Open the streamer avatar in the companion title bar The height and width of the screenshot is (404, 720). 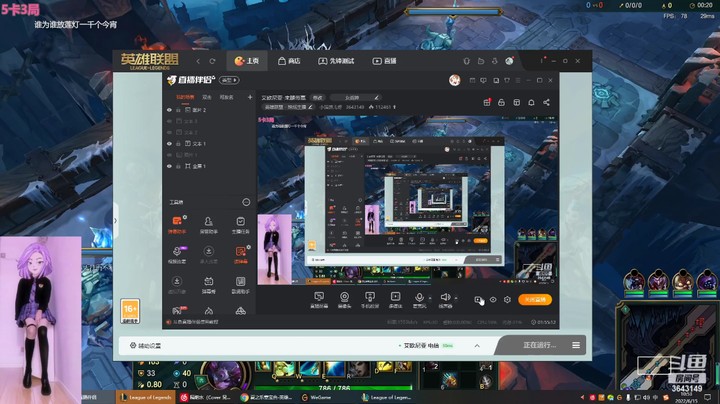coord(455,80)
